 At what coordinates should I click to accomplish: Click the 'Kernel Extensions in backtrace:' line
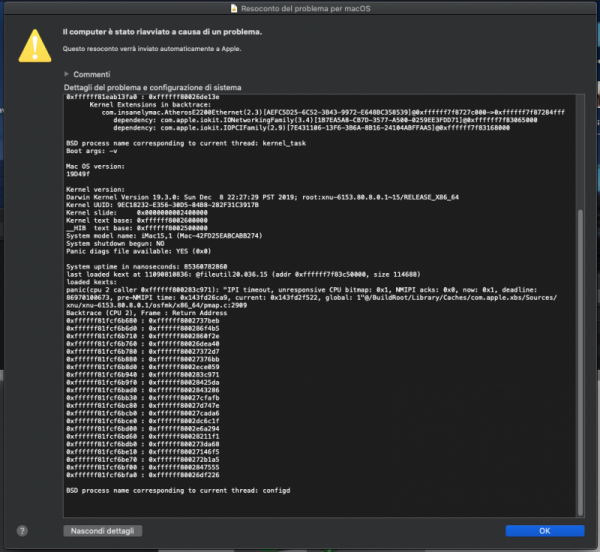(x=150, y=105)
